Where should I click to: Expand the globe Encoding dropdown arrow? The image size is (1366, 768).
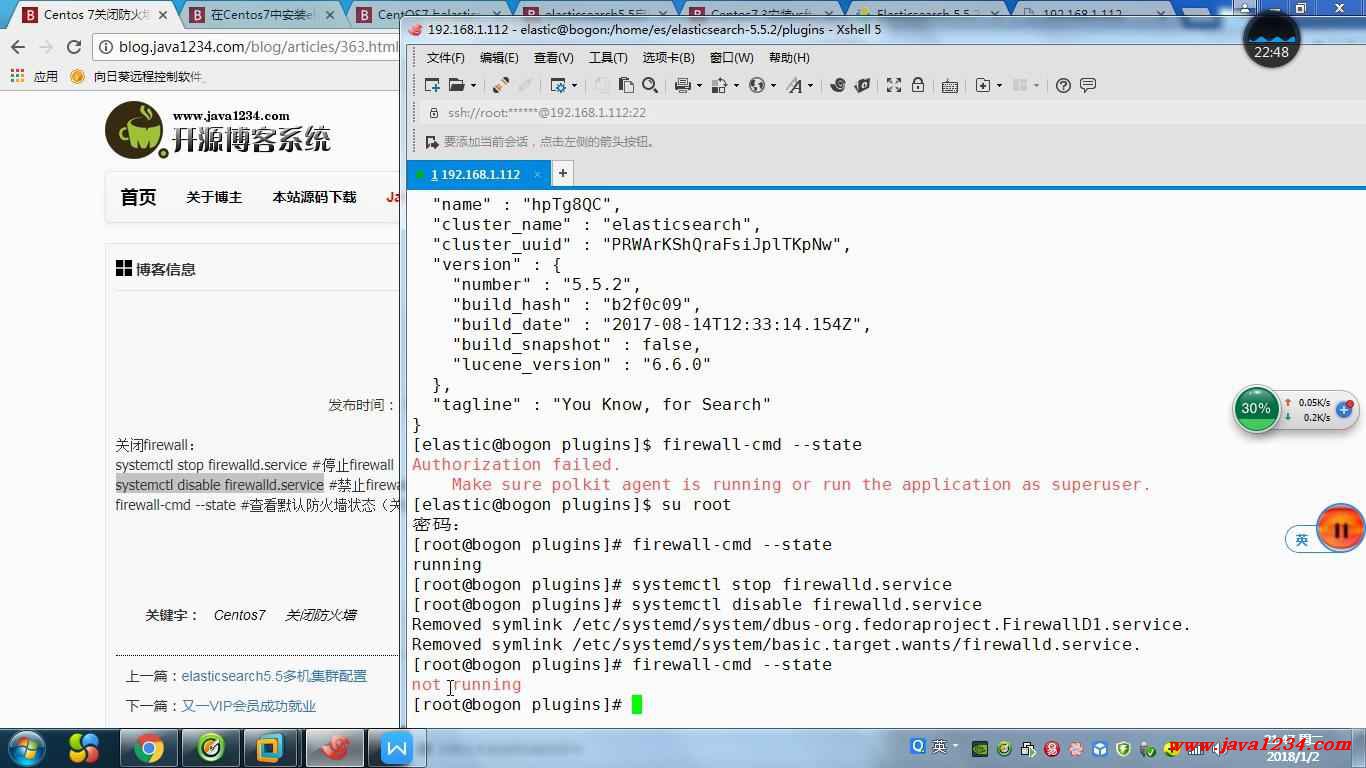(x=772, y=86)
